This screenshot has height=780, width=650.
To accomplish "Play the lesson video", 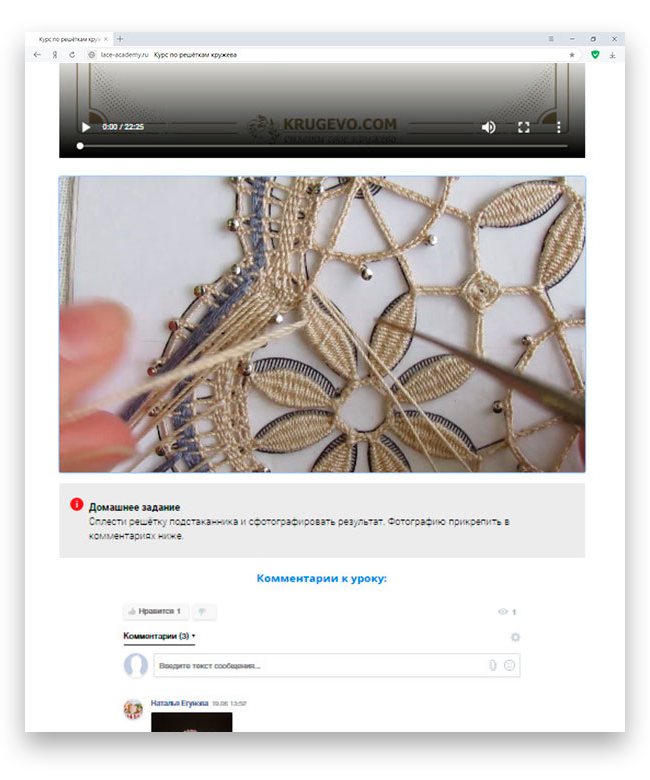I will tap(86, 127).
